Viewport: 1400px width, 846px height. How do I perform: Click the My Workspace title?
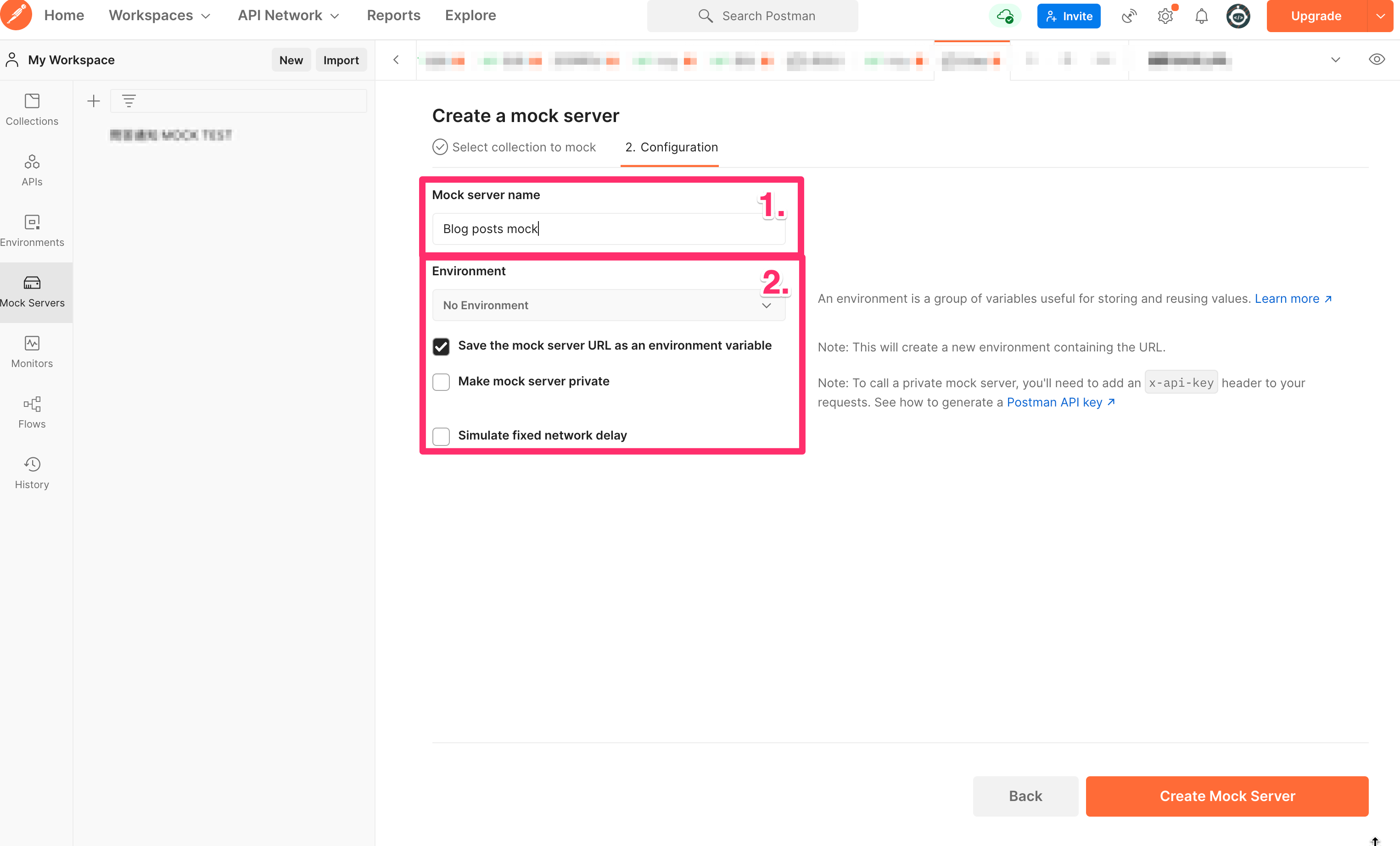(x=72, y=60)
